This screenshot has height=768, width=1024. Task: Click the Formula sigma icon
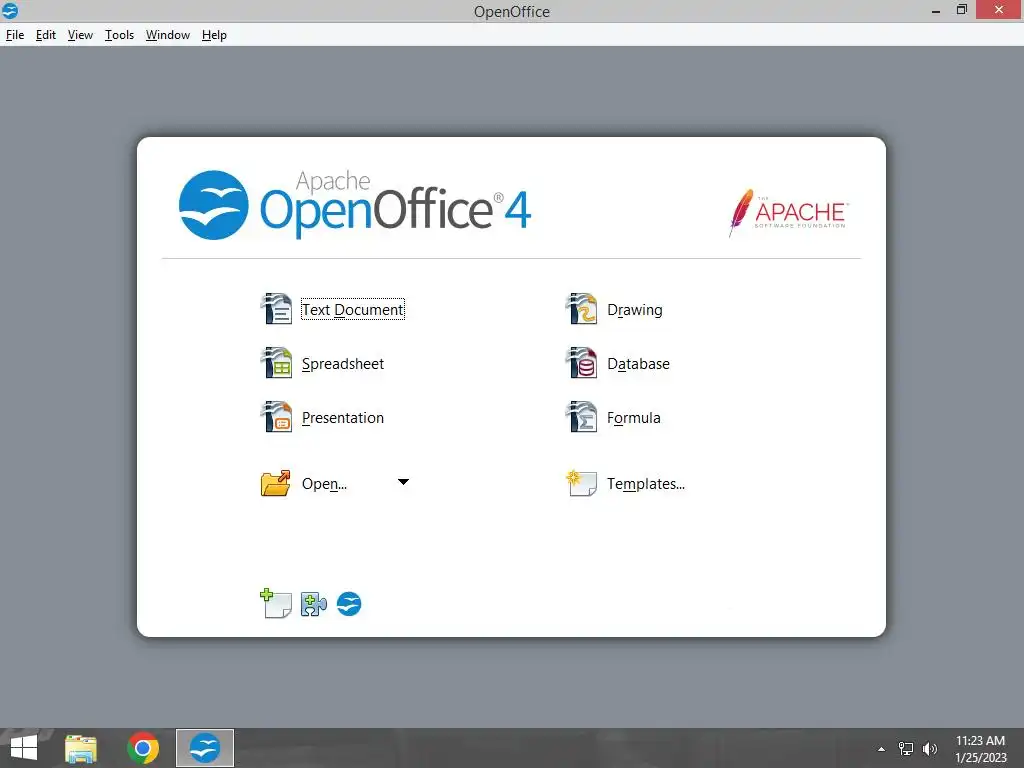click(x=581, y=417)
